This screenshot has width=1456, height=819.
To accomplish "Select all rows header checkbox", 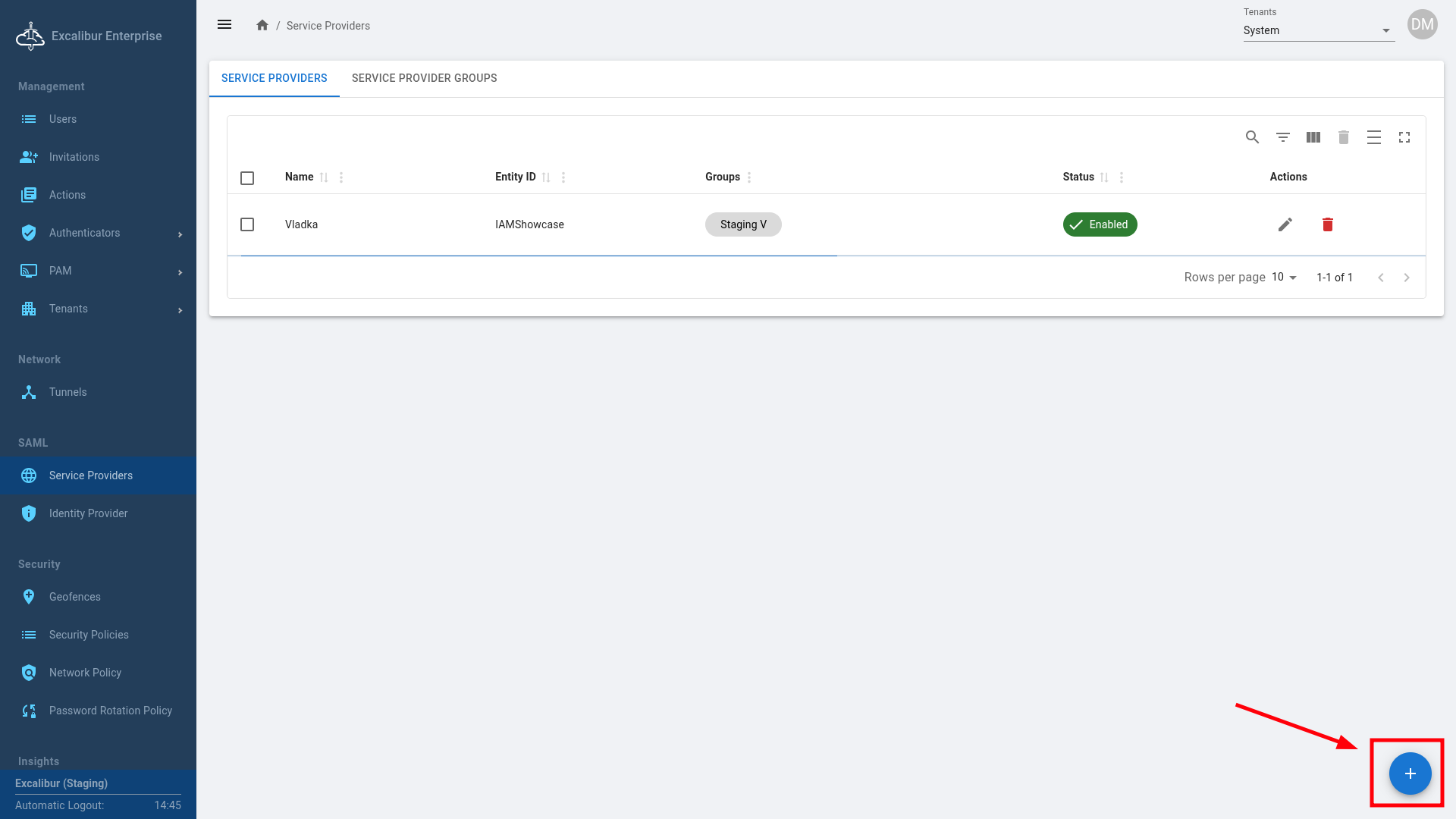I will [x=247, y=178].
